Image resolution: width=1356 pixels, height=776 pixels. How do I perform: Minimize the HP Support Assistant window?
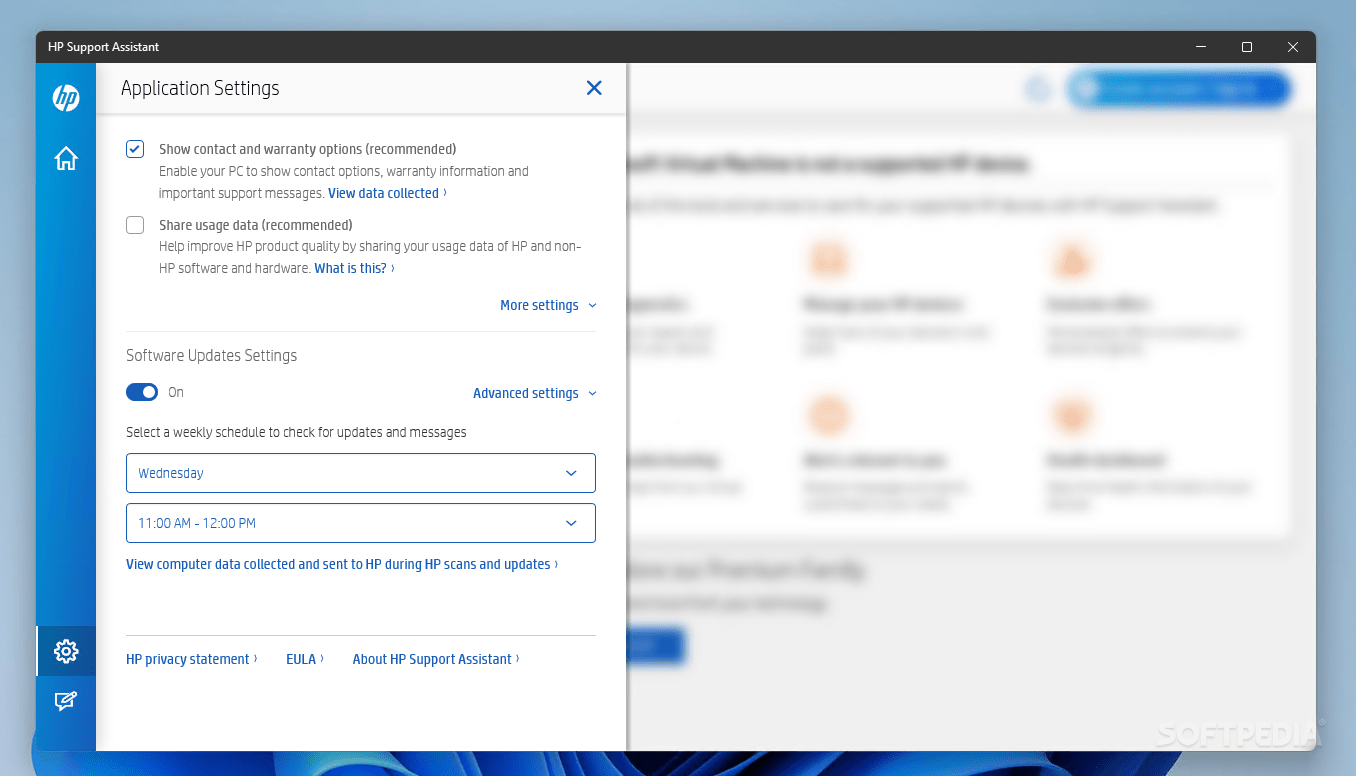(x=1200, y=47)
